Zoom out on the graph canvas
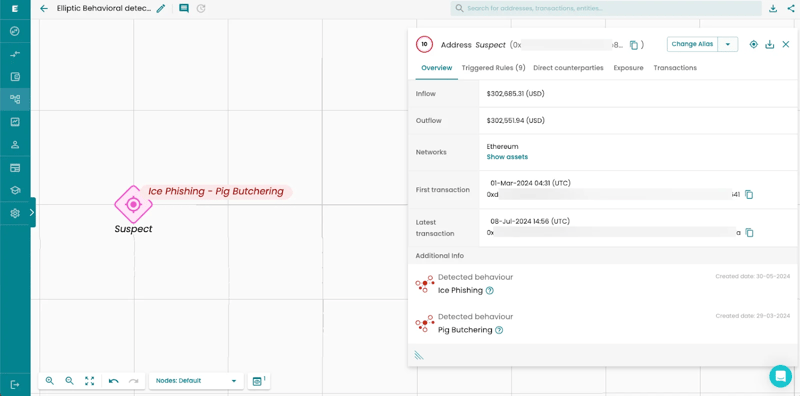This screenshot has width=800, height=396. coord(69,381)
